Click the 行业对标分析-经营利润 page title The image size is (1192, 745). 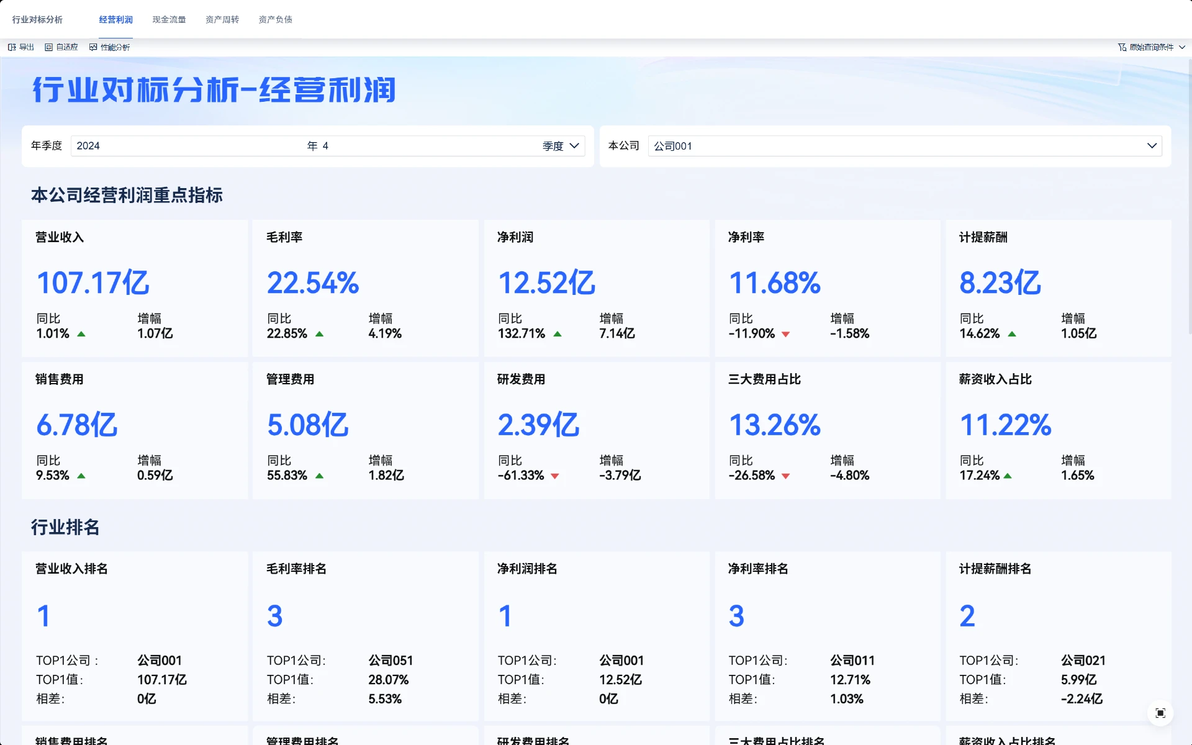pyautogui.click(x=214, y=90)
